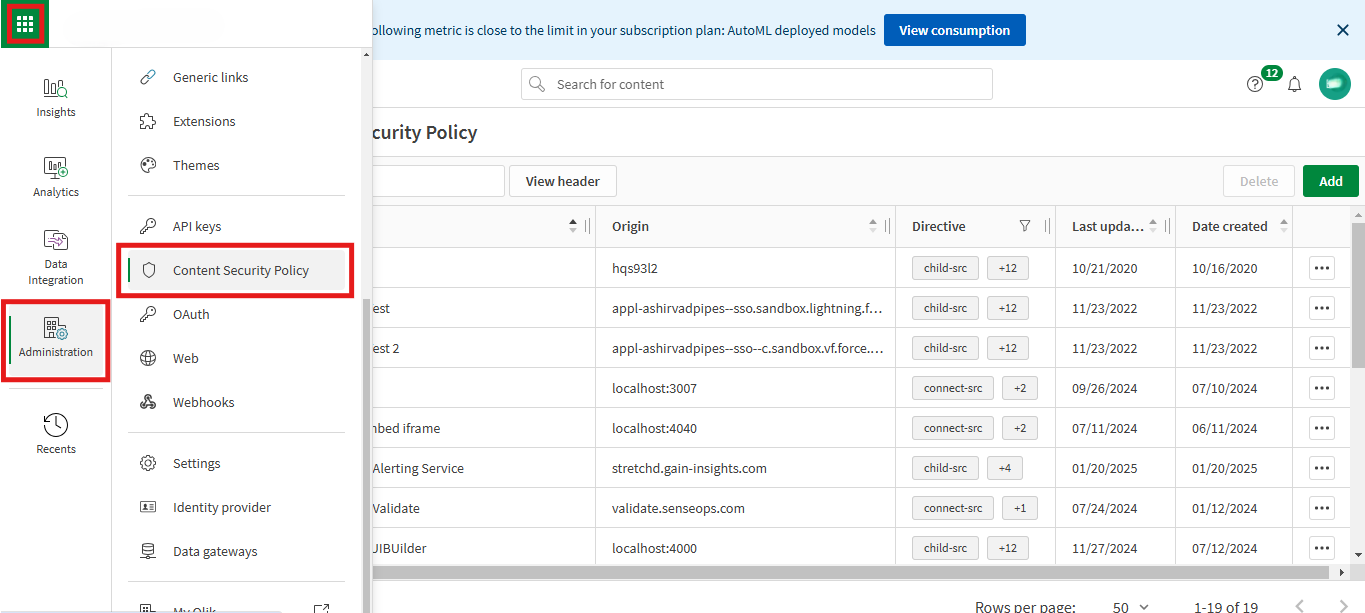Open the filter on the Directive column
Image resolution: width=1365 pixels, height=613 pixels.
point(1025,226)
